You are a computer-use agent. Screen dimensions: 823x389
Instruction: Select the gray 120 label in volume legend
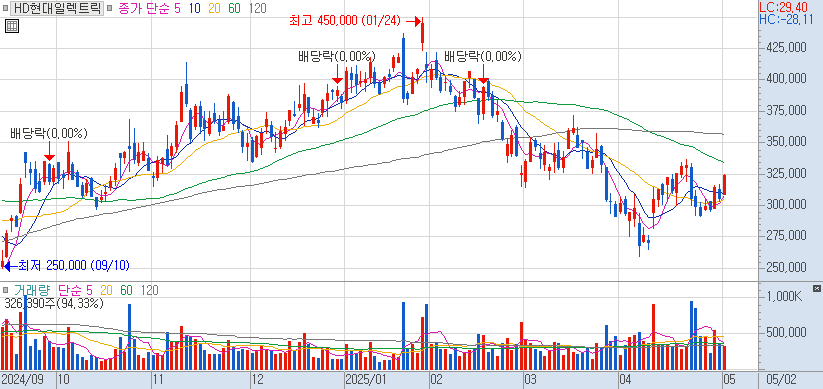pos(150,290)
